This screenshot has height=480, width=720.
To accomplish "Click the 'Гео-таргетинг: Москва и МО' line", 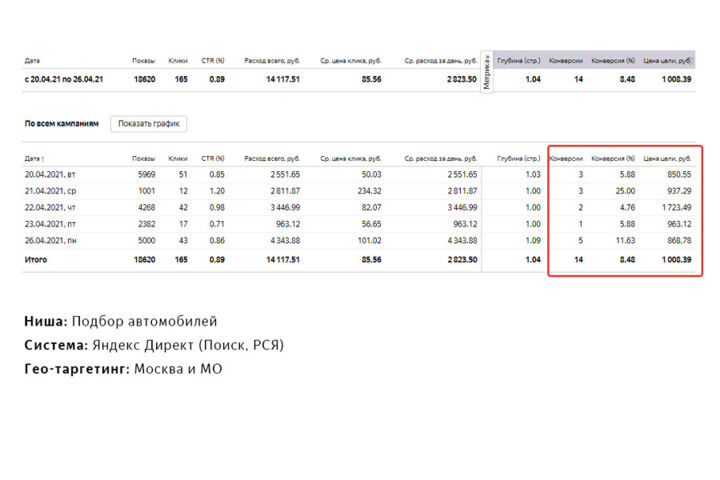I will pyautogui.click(x=123, y=369).
